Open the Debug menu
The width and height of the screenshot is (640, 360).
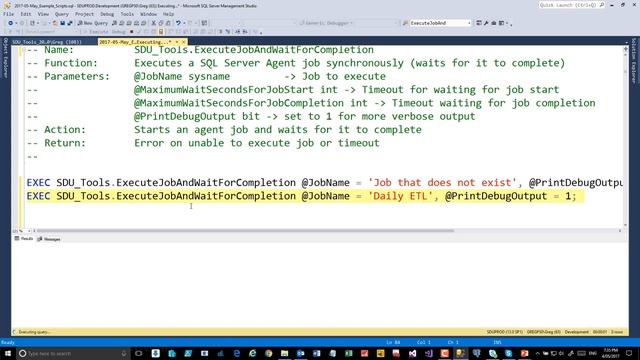pyautogui.click(x=107, y=14)
